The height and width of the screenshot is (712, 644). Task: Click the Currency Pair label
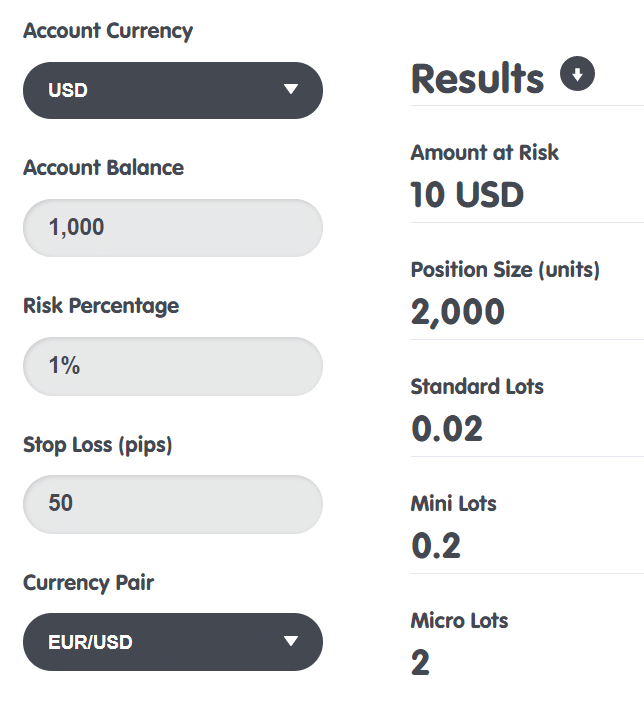pyautogui.click(x=89, y=583)
